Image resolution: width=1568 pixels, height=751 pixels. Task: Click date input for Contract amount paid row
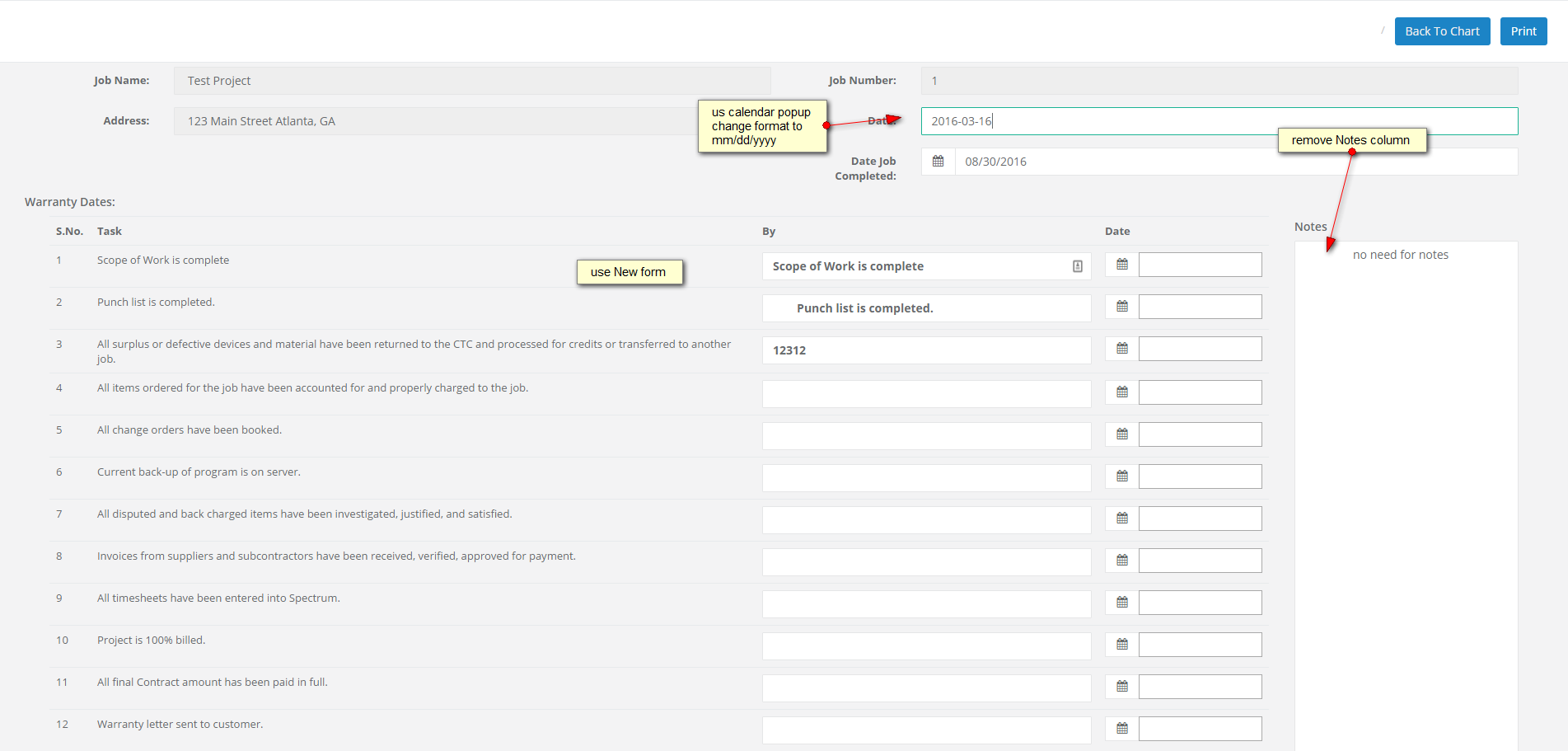coord(1200,687)
